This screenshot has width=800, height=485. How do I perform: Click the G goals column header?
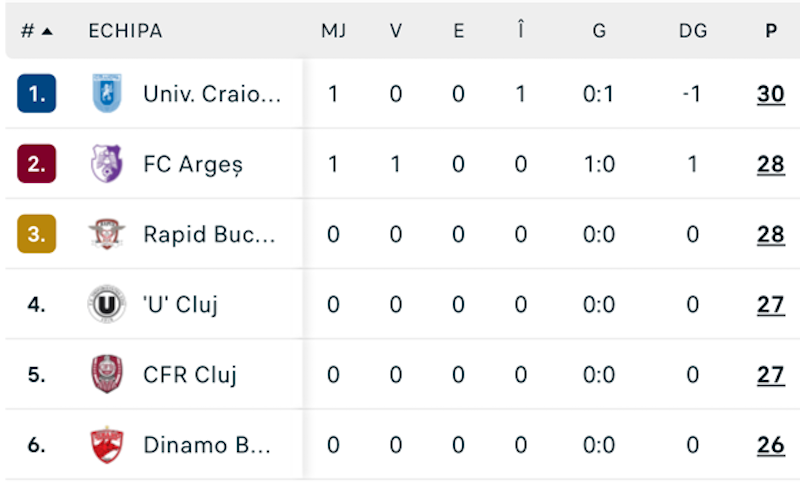[x=599, y=31]
